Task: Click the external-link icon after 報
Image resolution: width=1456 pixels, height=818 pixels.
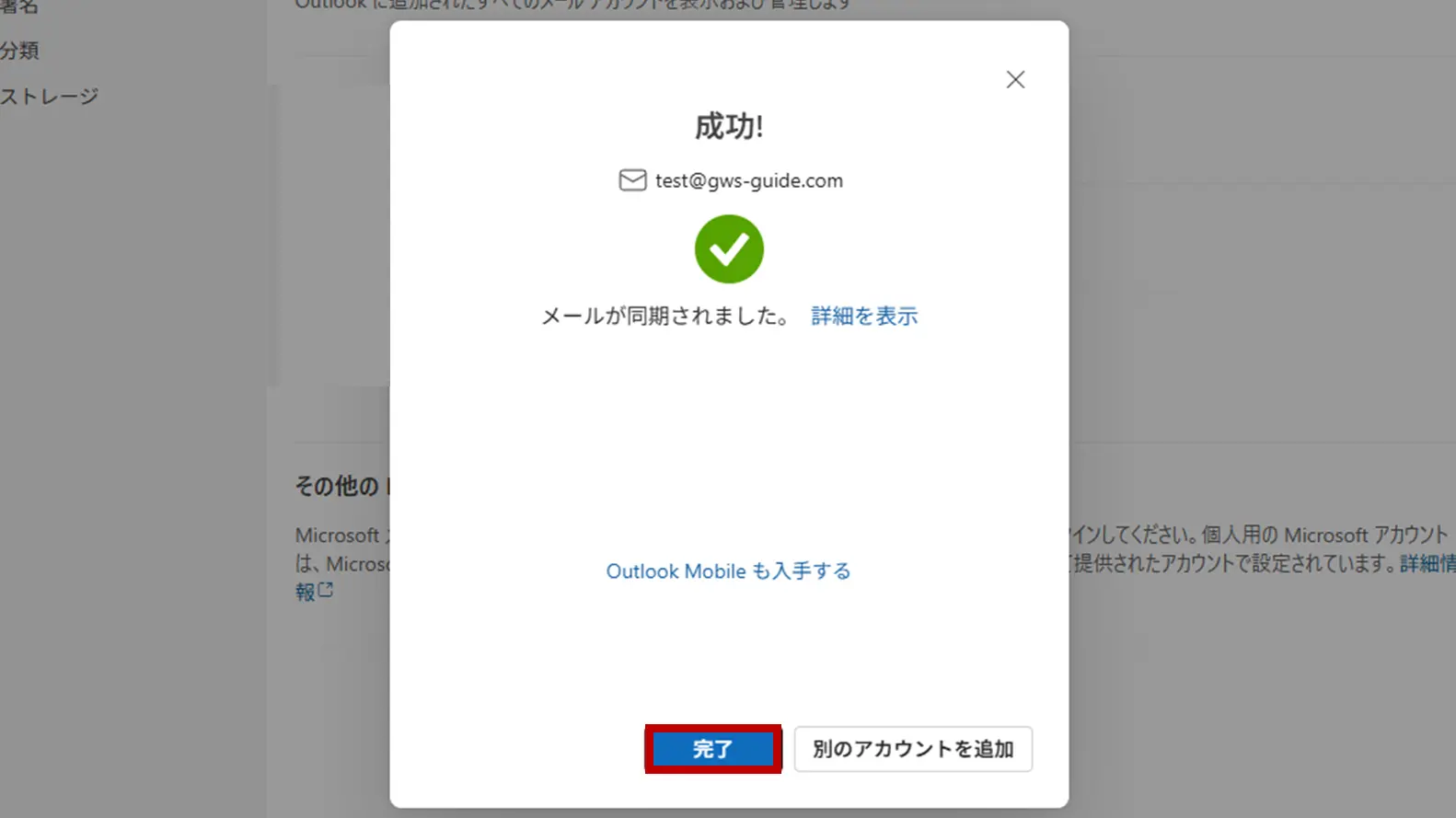Action: (325, 590)
